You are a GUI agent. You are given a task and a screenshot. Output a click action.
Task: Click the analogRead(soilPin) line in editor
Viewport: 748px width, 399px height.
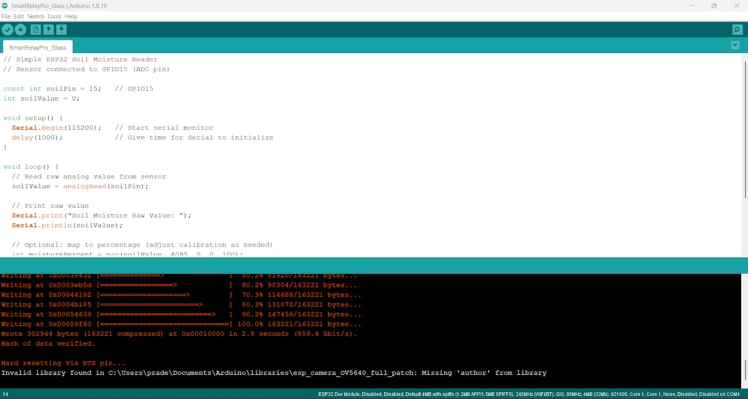(x=80, y=186)
